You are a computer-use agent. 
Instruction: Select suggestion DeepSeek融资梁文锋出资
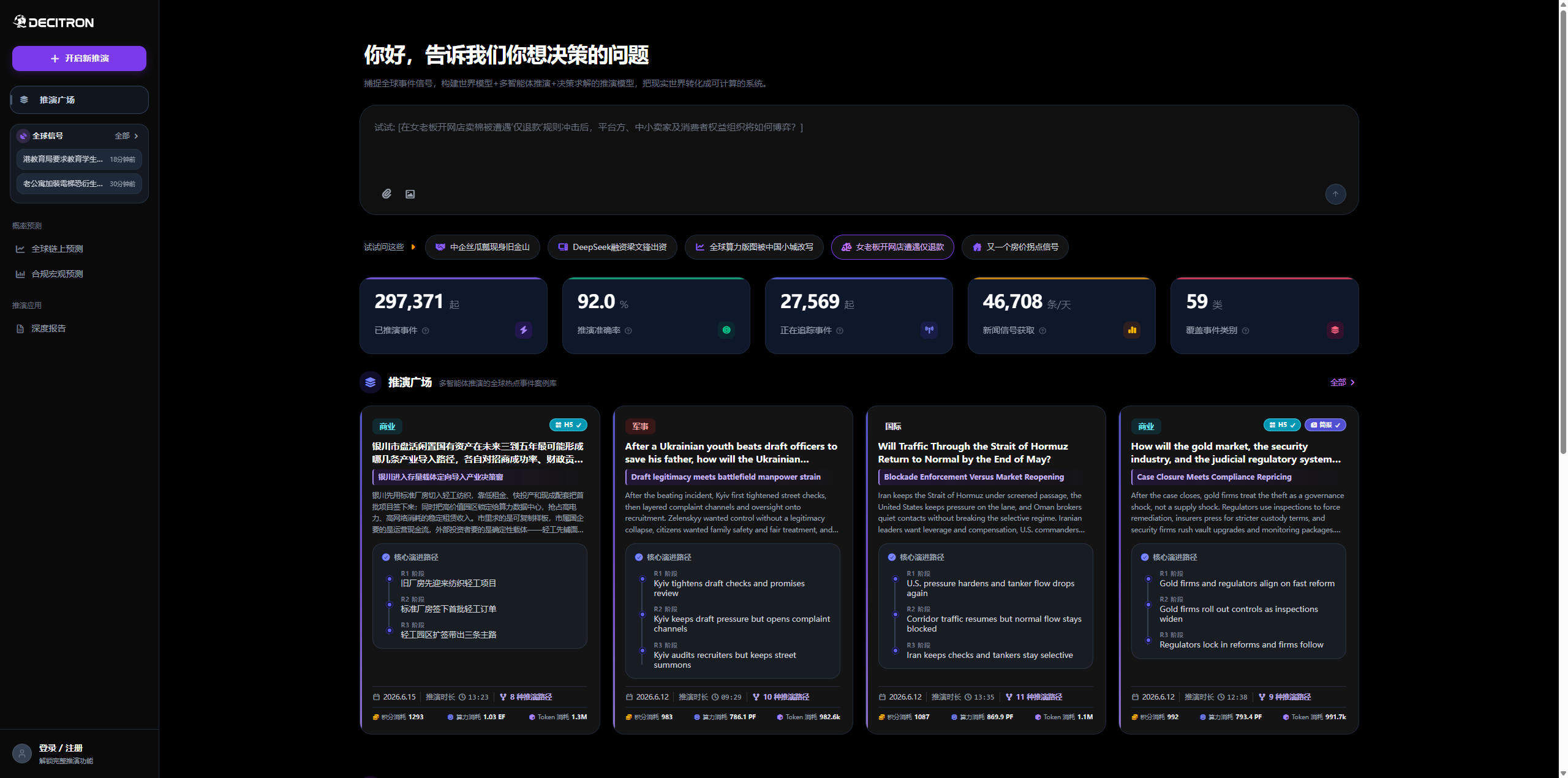coord(612,247)
